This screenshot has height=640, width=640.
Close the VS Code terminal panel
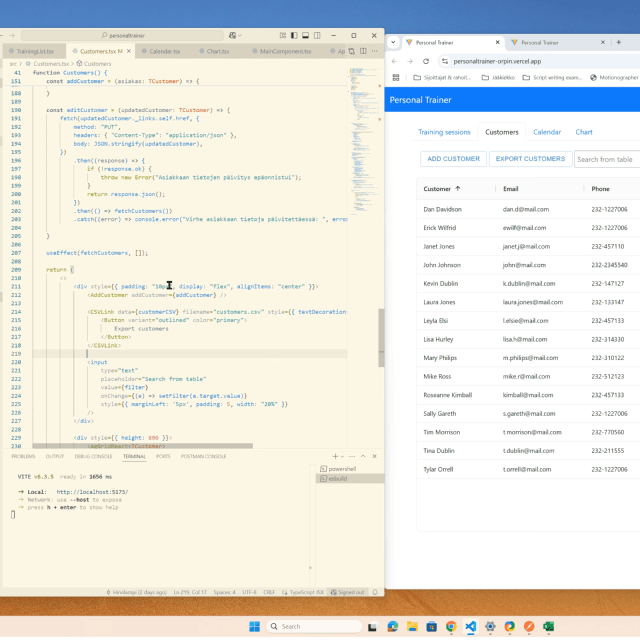[377, 456]
